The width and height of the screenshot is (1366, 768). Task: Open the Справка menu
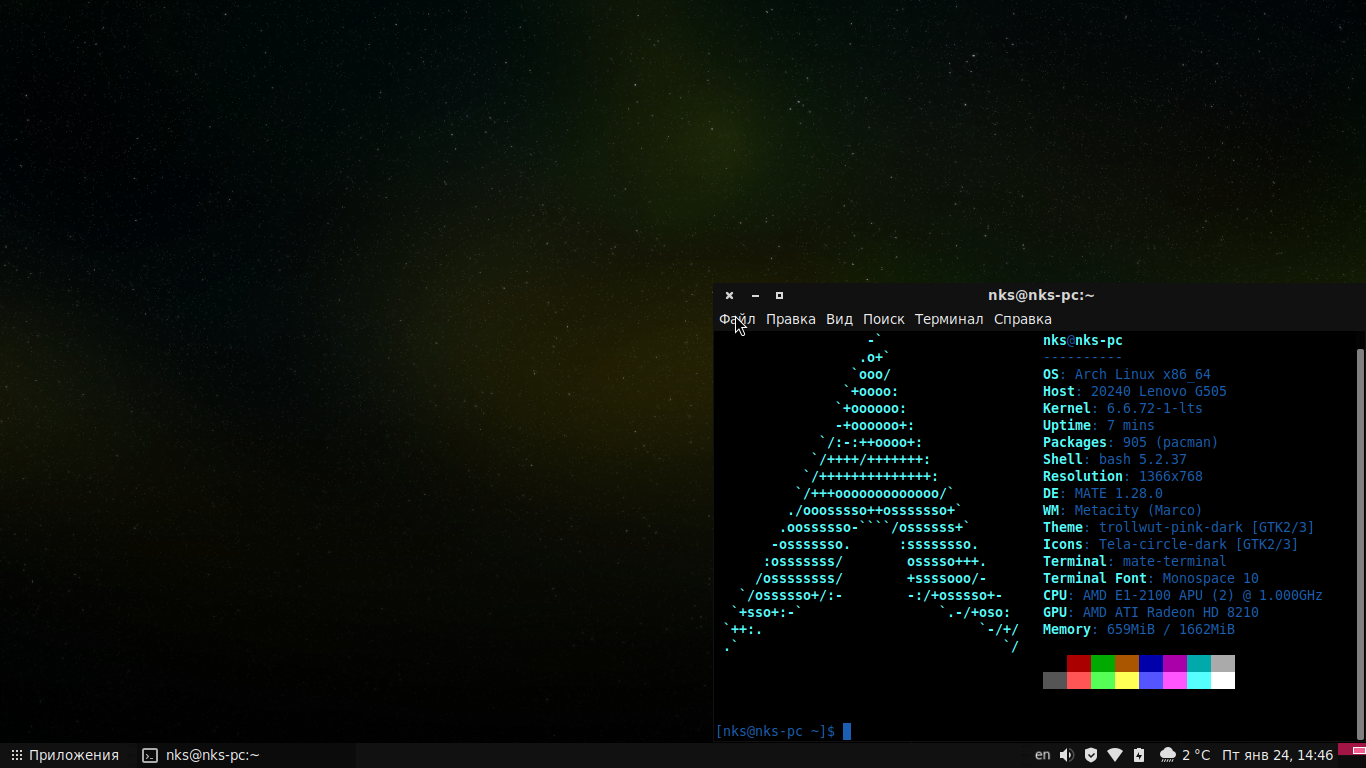pyautogui.click(x=1023, y=319)
